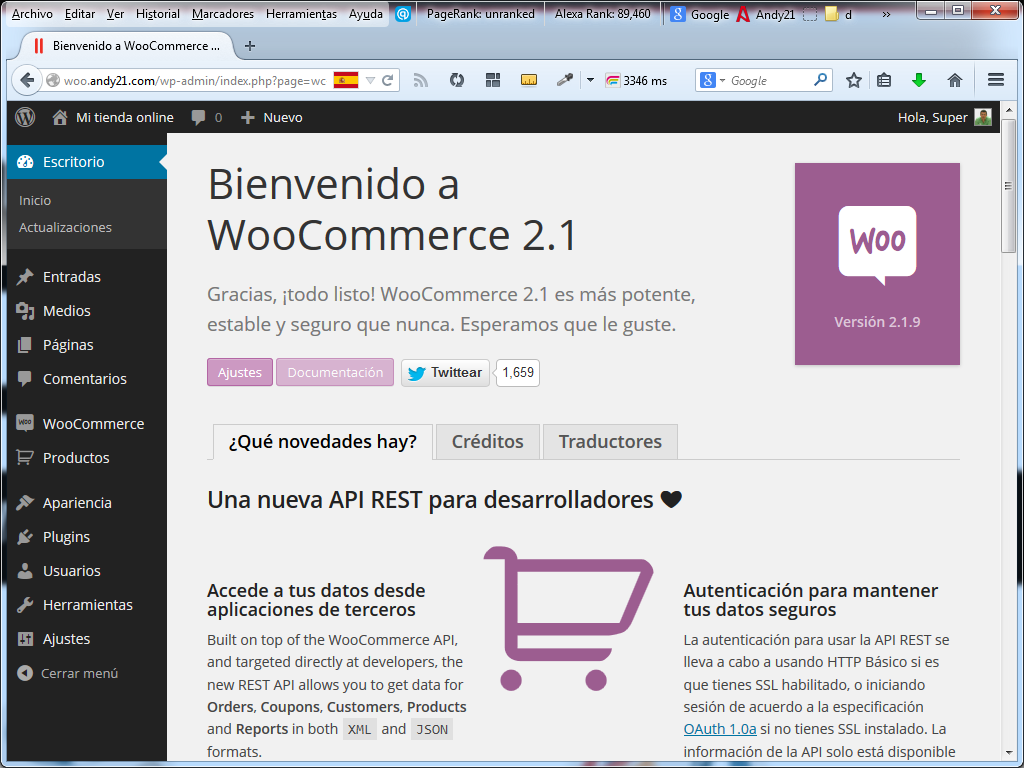Open the Firefox hamburger menu

coord(996,80)
